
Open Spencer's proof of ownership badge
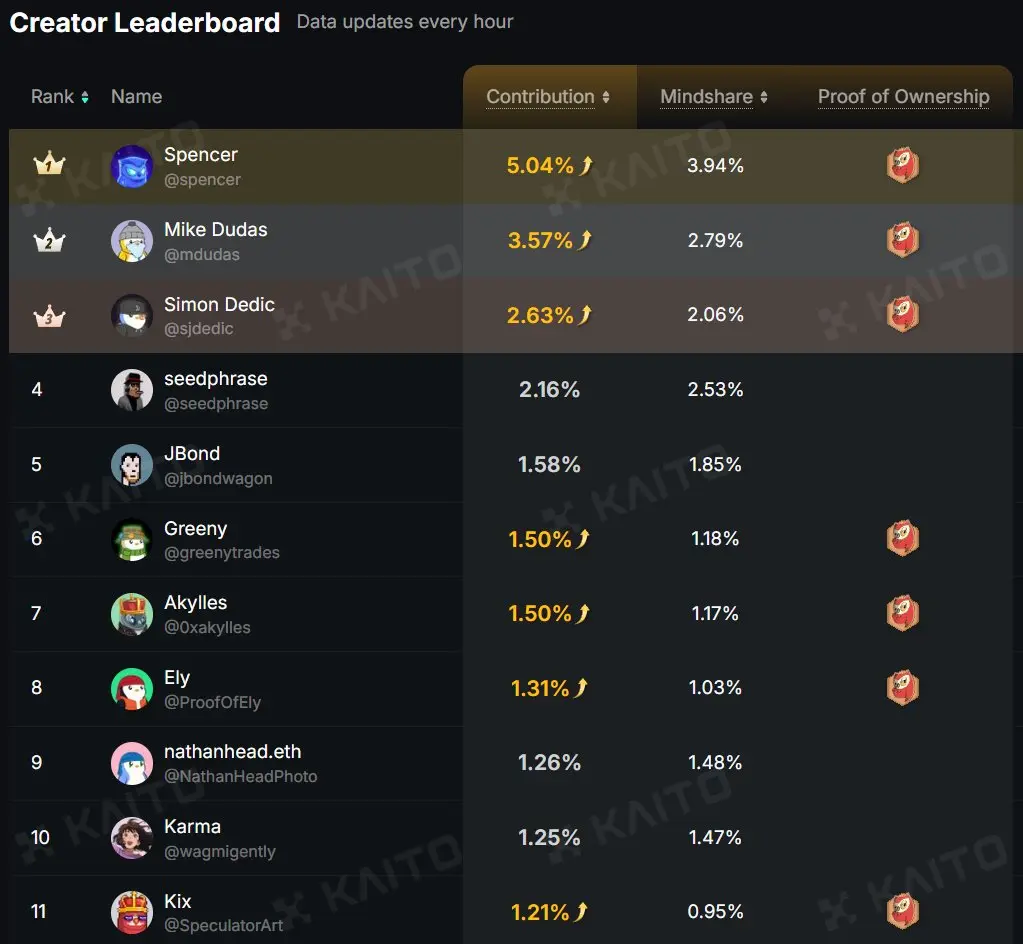(903, 165)
